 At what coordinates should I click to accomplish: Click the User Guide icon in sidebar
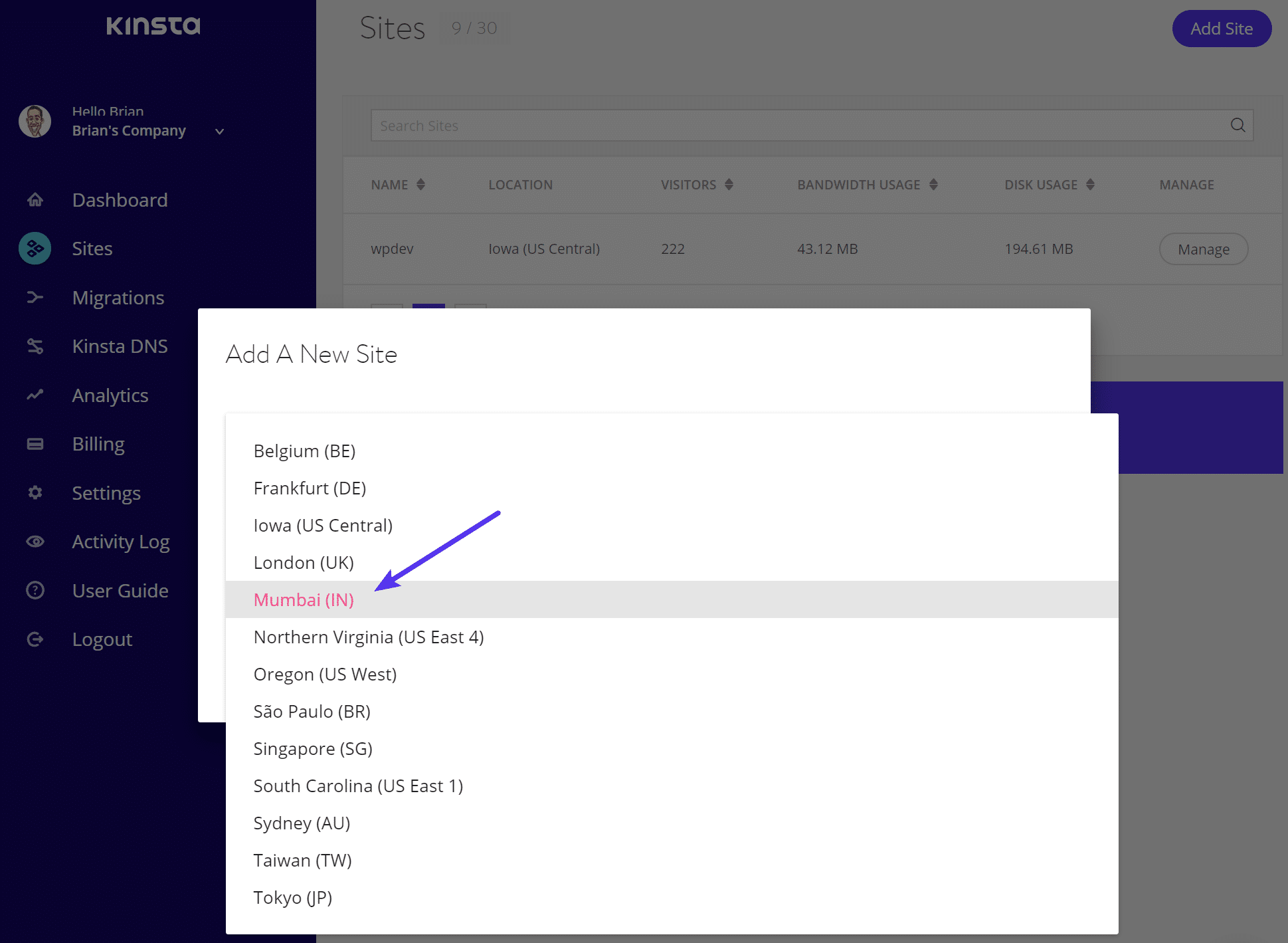[x=35, y=590]
